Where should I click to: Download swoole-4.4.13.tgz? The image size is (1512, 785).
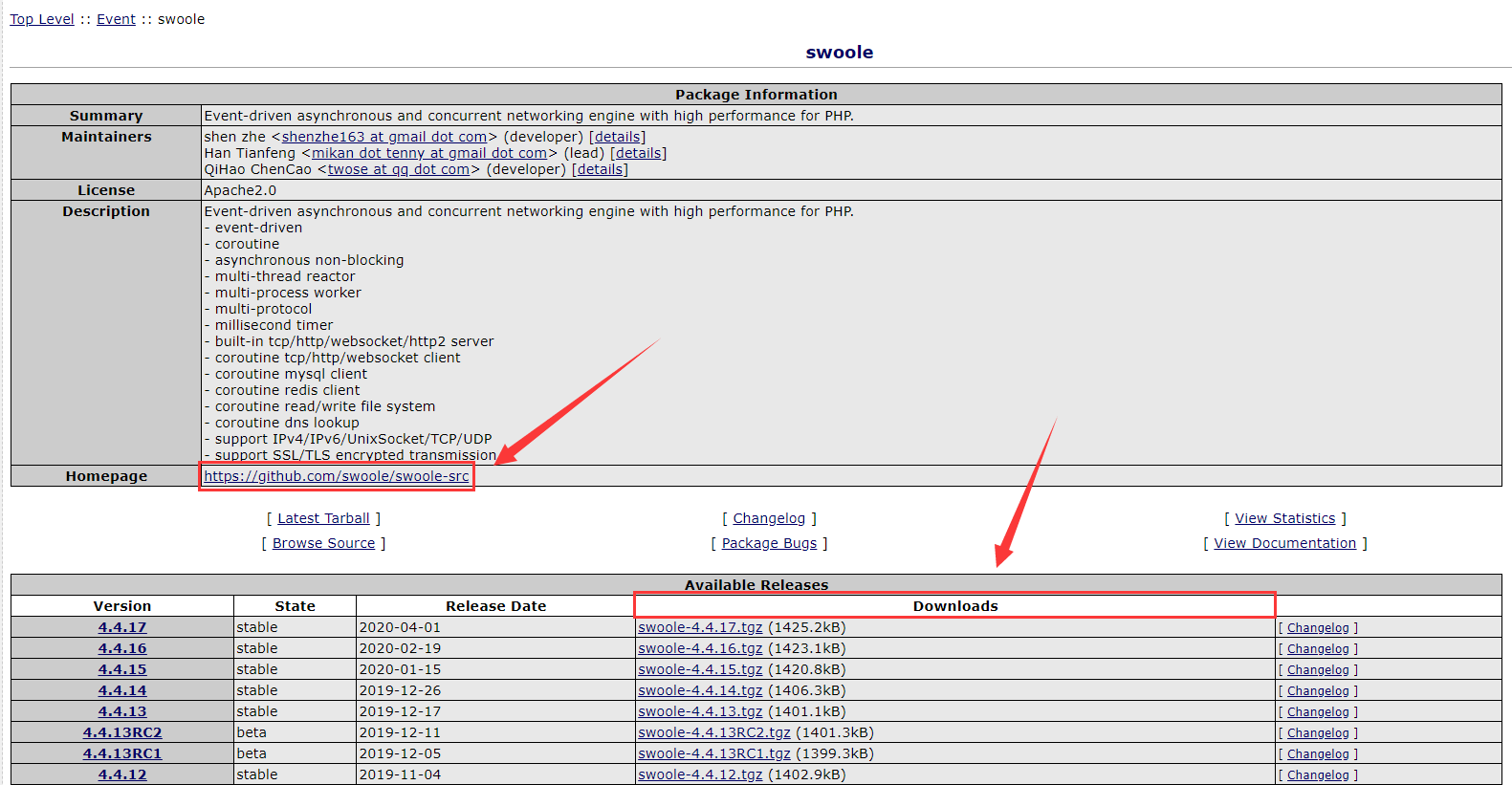coord(700,711)
